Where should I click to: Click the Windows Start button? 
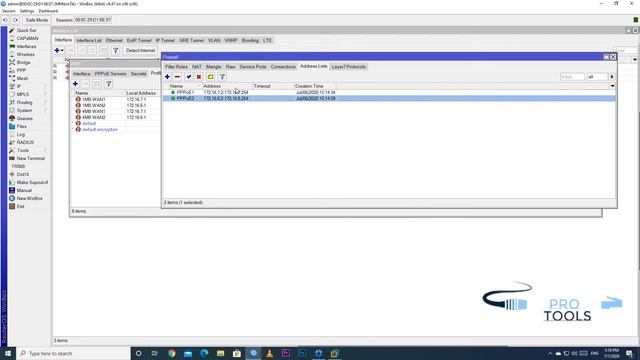coord(8,353)
